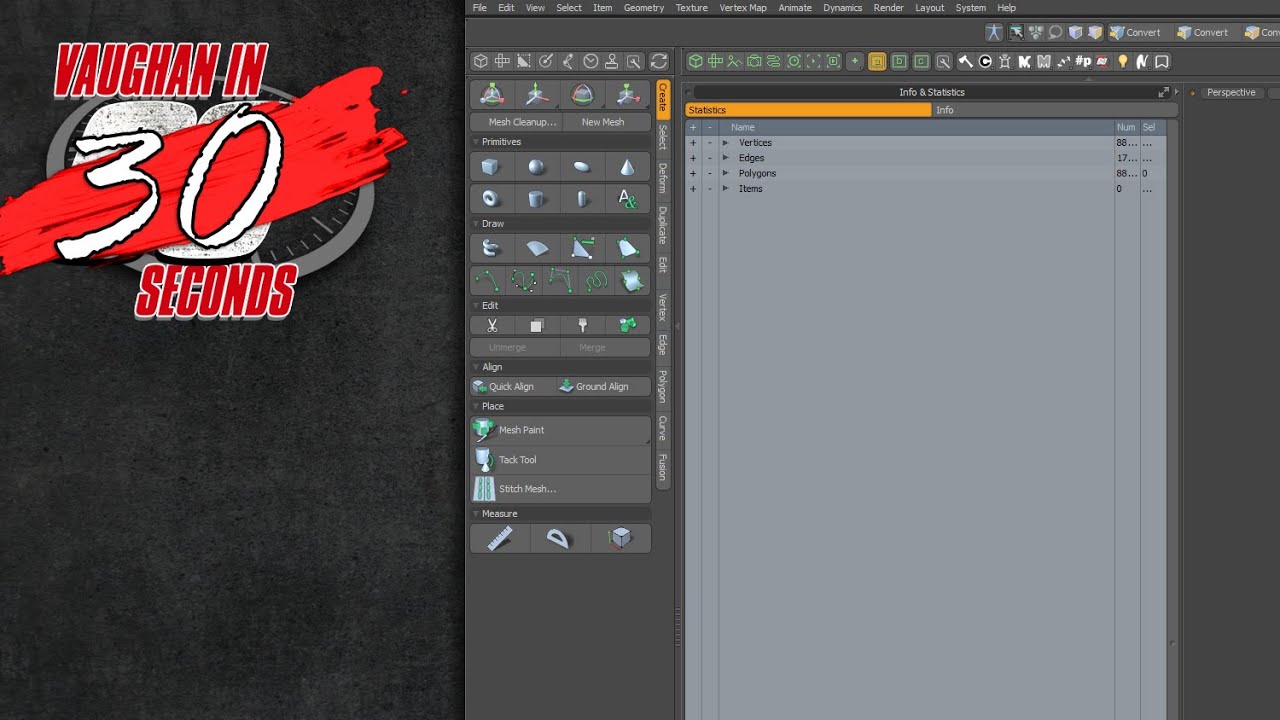Collapse the Draw section
This screenshot has height=720, width=1280.
coord(476,224)
